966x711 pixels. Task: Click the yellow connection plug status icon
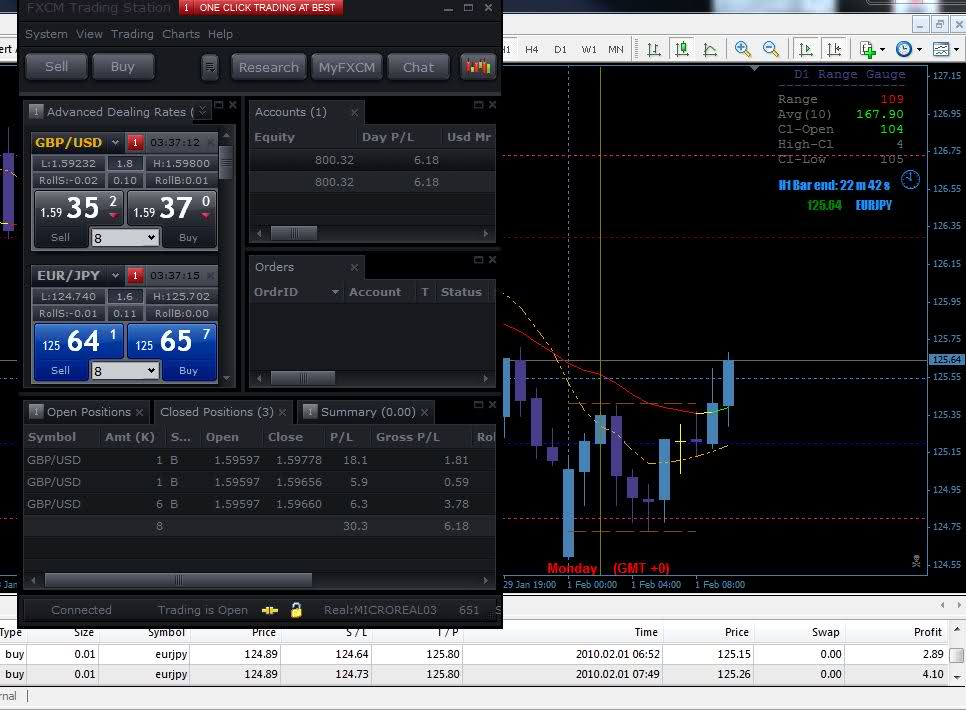270,610
